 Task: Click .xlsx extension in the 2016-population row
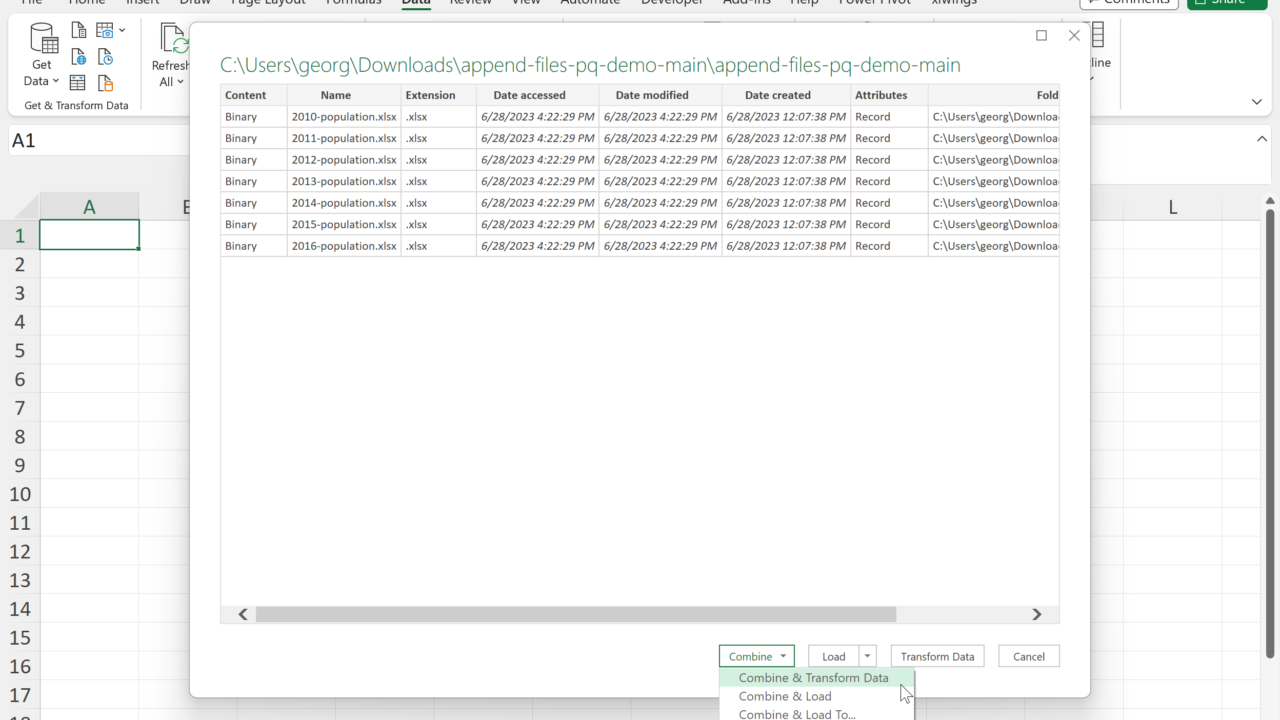tap(416, 246)
